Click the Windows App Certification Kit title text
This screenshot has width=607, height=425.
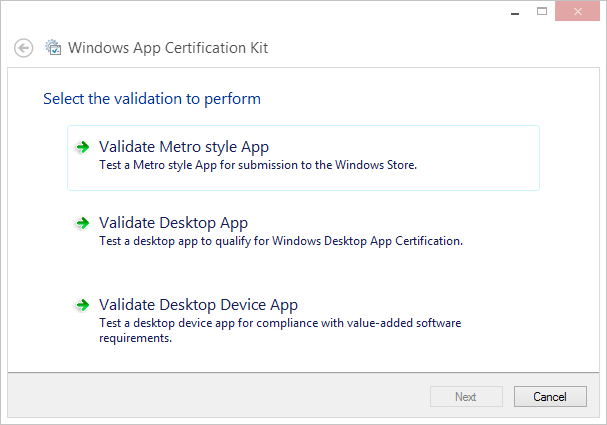pos(167,48)
